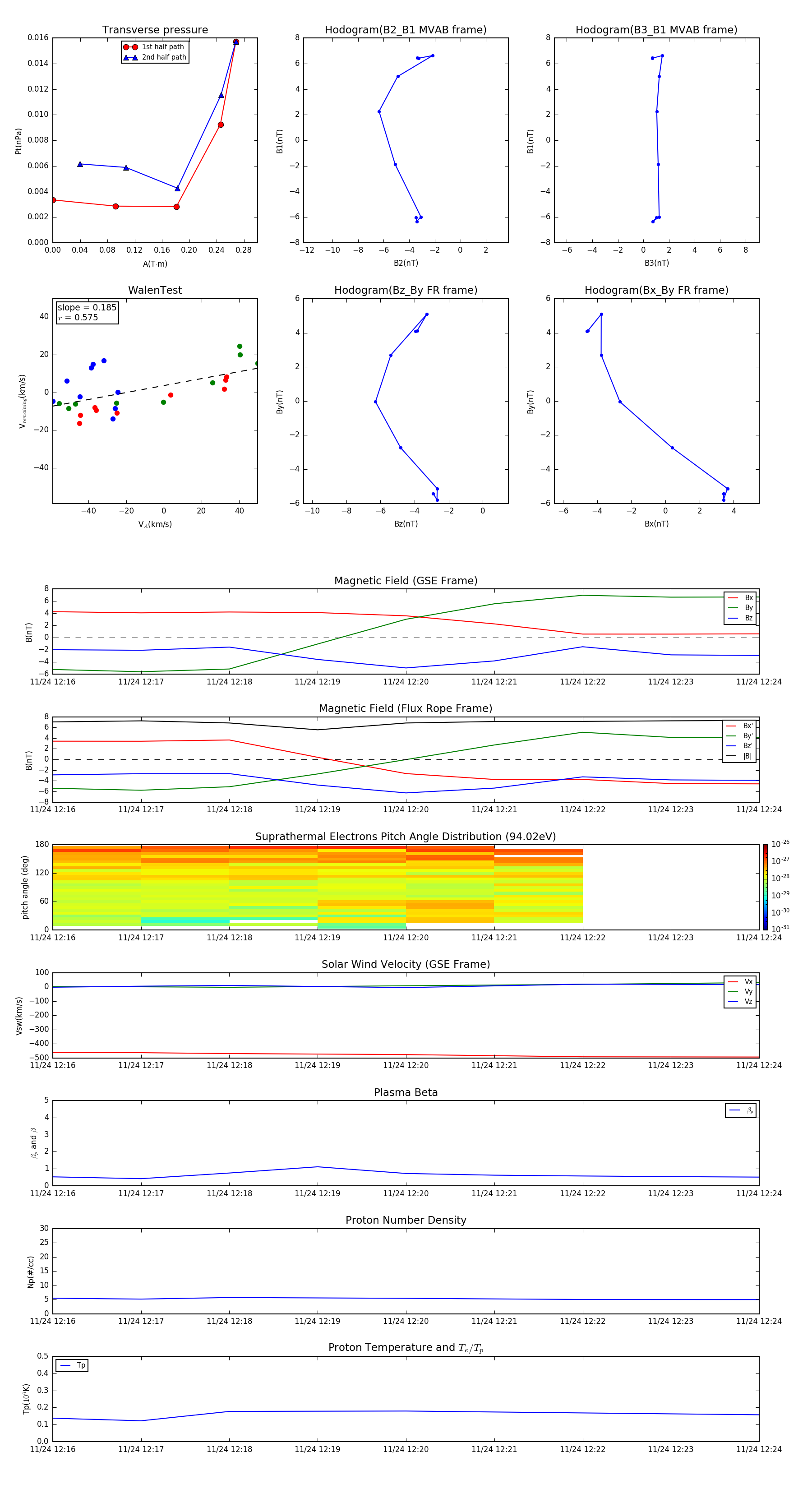Click the 'V_A(km/s)' x-axis label
This screenshot has height=1489, width=812.
click(x=155, y=524)
